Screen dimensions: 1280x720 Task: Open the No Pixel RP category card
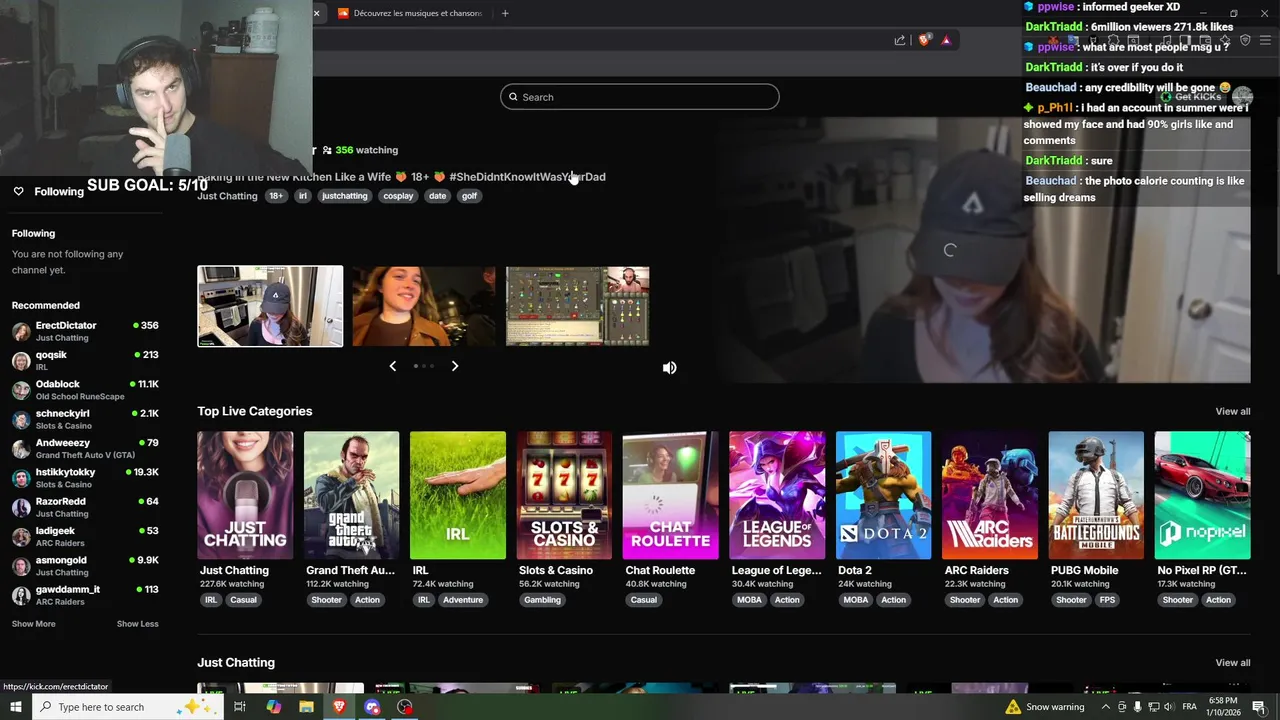(x=1202, y=495)
